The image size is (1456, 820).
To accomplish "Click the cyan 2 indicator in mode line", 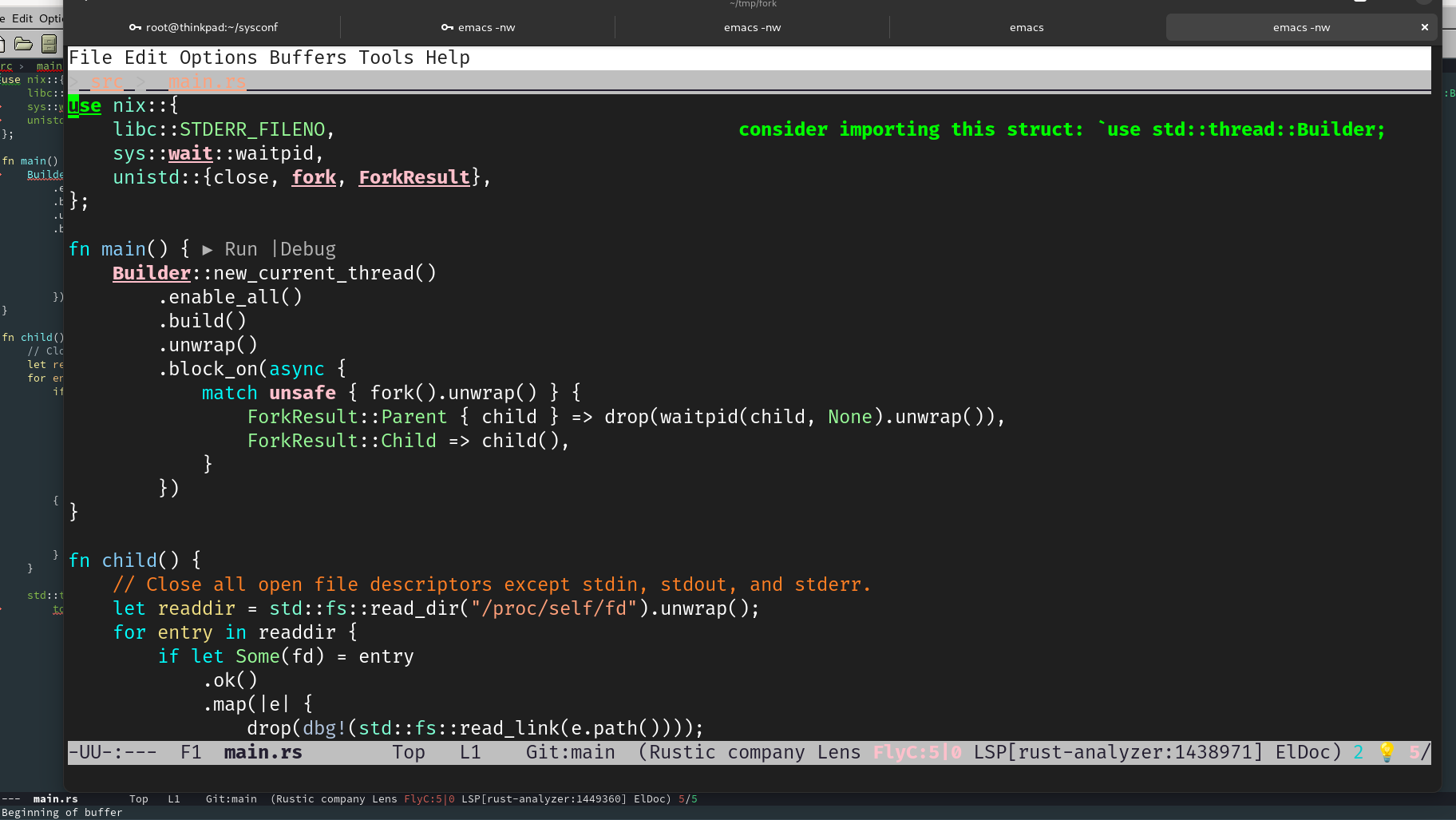I will point(1359,752).
